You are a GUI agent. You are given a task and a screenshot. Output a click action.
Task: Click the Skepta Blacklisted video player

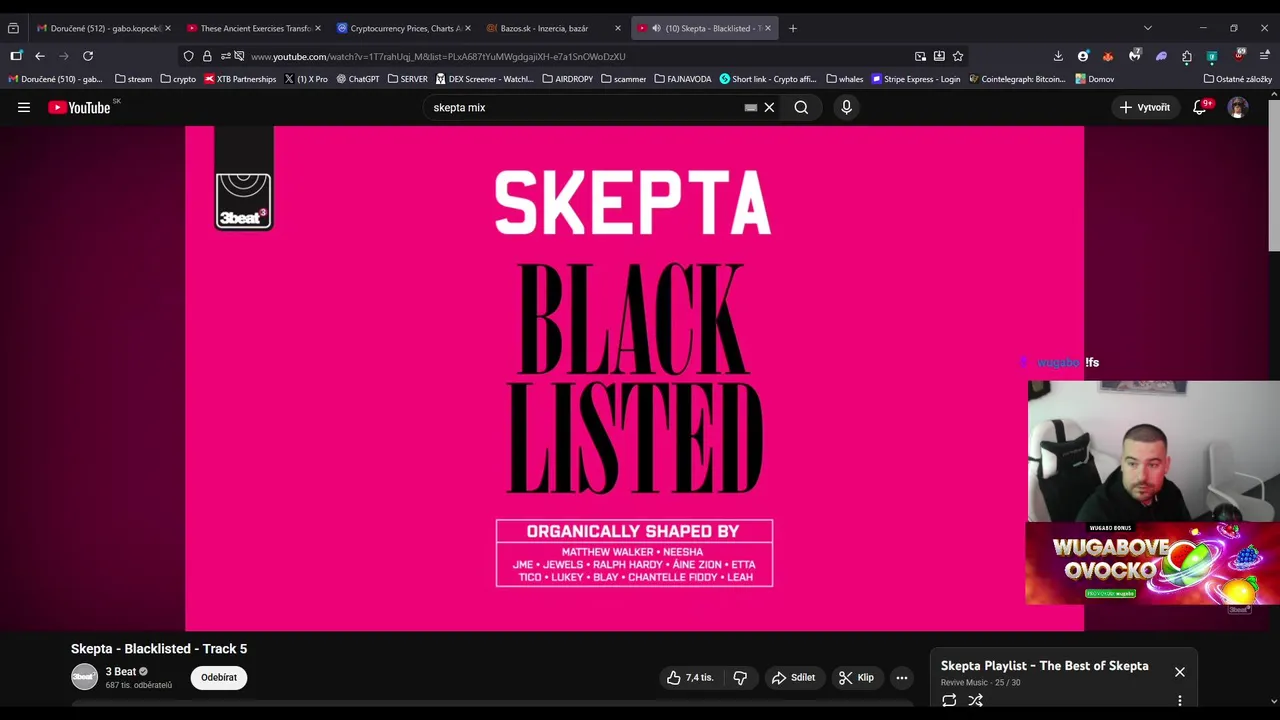(634, 378)
